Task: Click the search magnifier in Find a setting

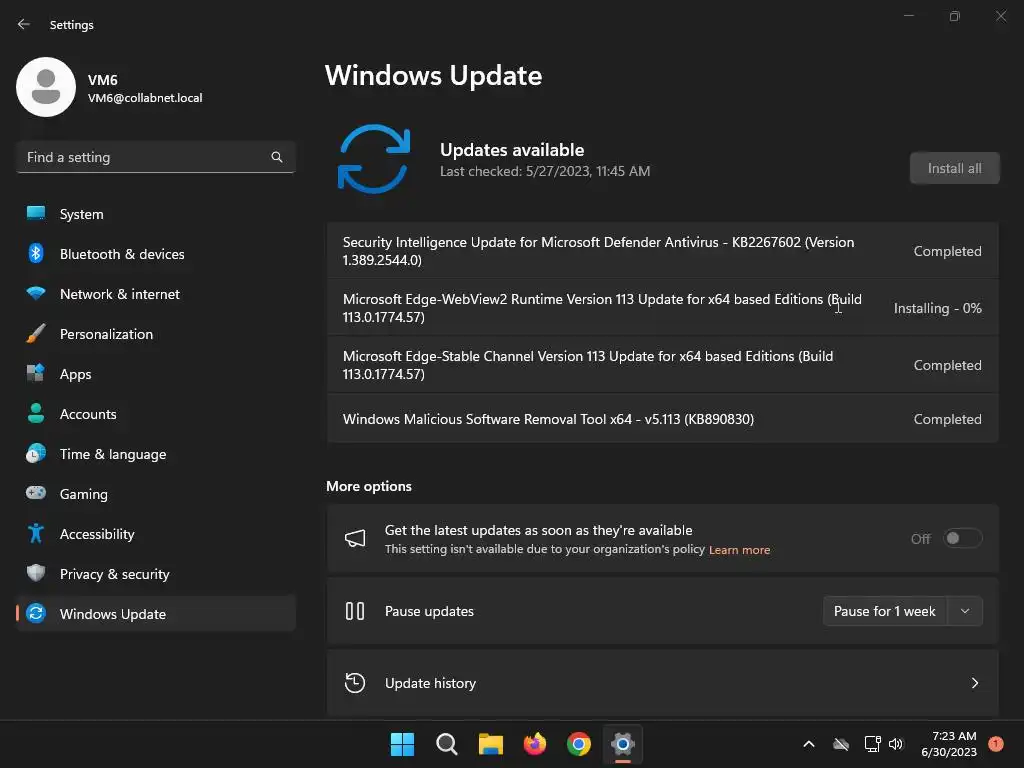Action: click(x=277, y=157)
